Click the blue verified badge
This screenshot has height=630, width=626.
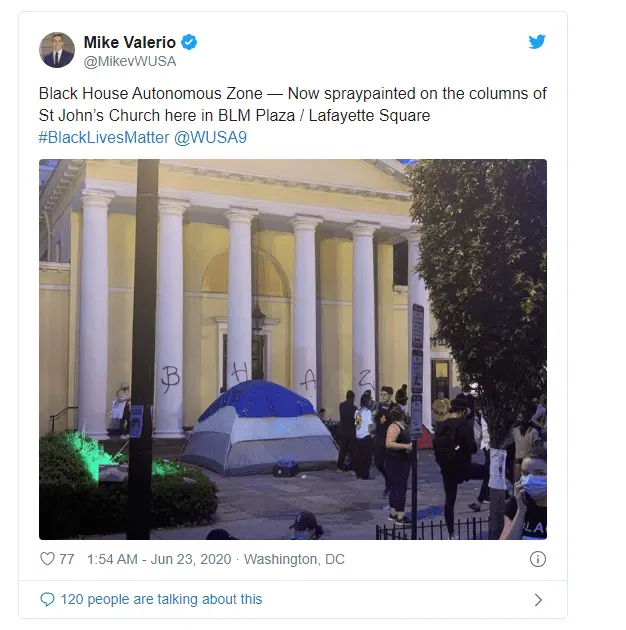(189, 42)
